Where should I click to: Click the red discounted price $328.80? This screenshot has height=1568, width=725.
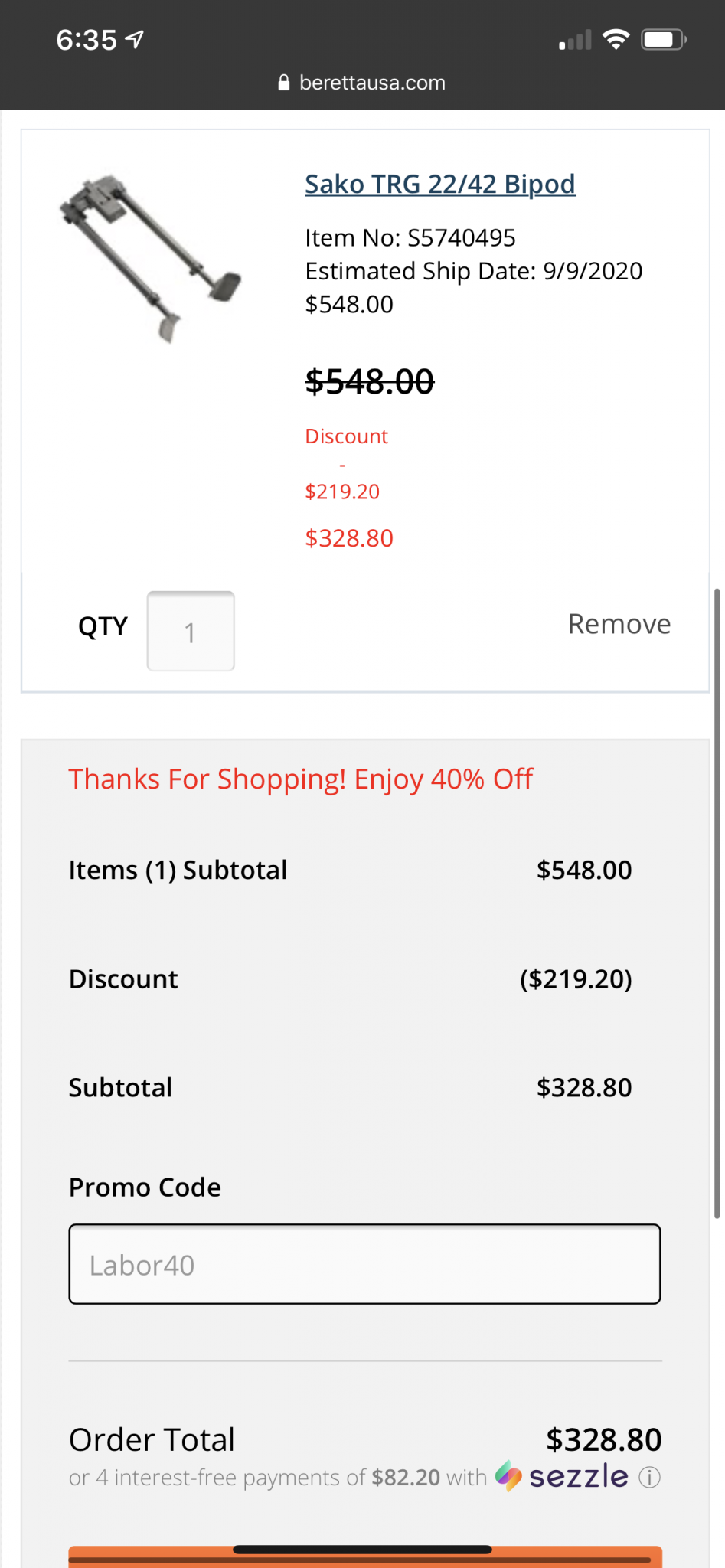pyautogui.click(x=349, y=538)
